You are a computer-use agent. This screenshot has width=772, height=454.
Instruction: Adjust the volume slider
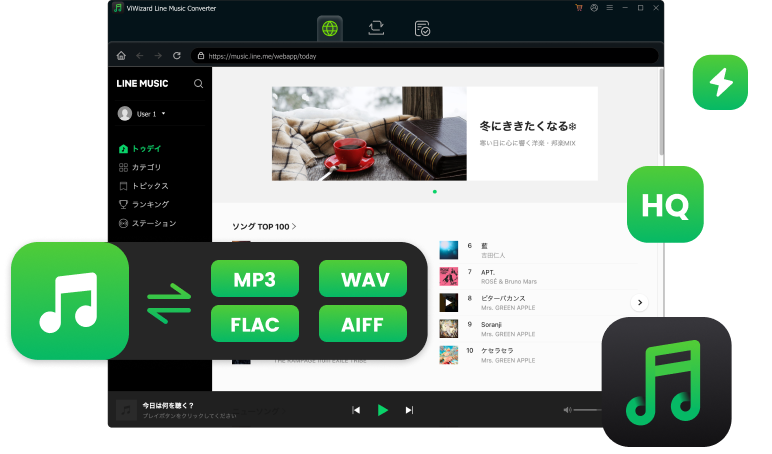tap(588, 410)
